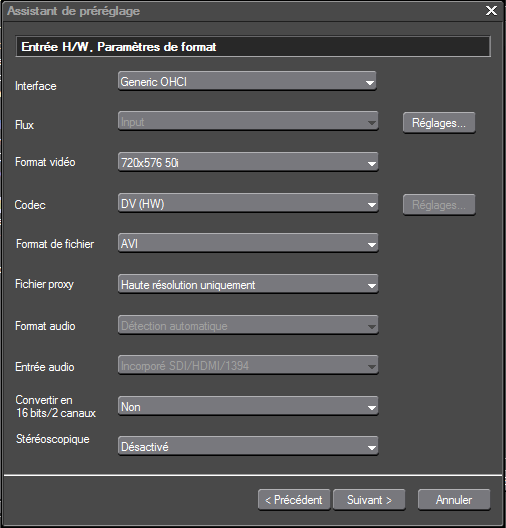The height and width of the screenshot is (528, 506).
Task: Expand the Convertir en 16 bits dropdown
Action: 248,406
